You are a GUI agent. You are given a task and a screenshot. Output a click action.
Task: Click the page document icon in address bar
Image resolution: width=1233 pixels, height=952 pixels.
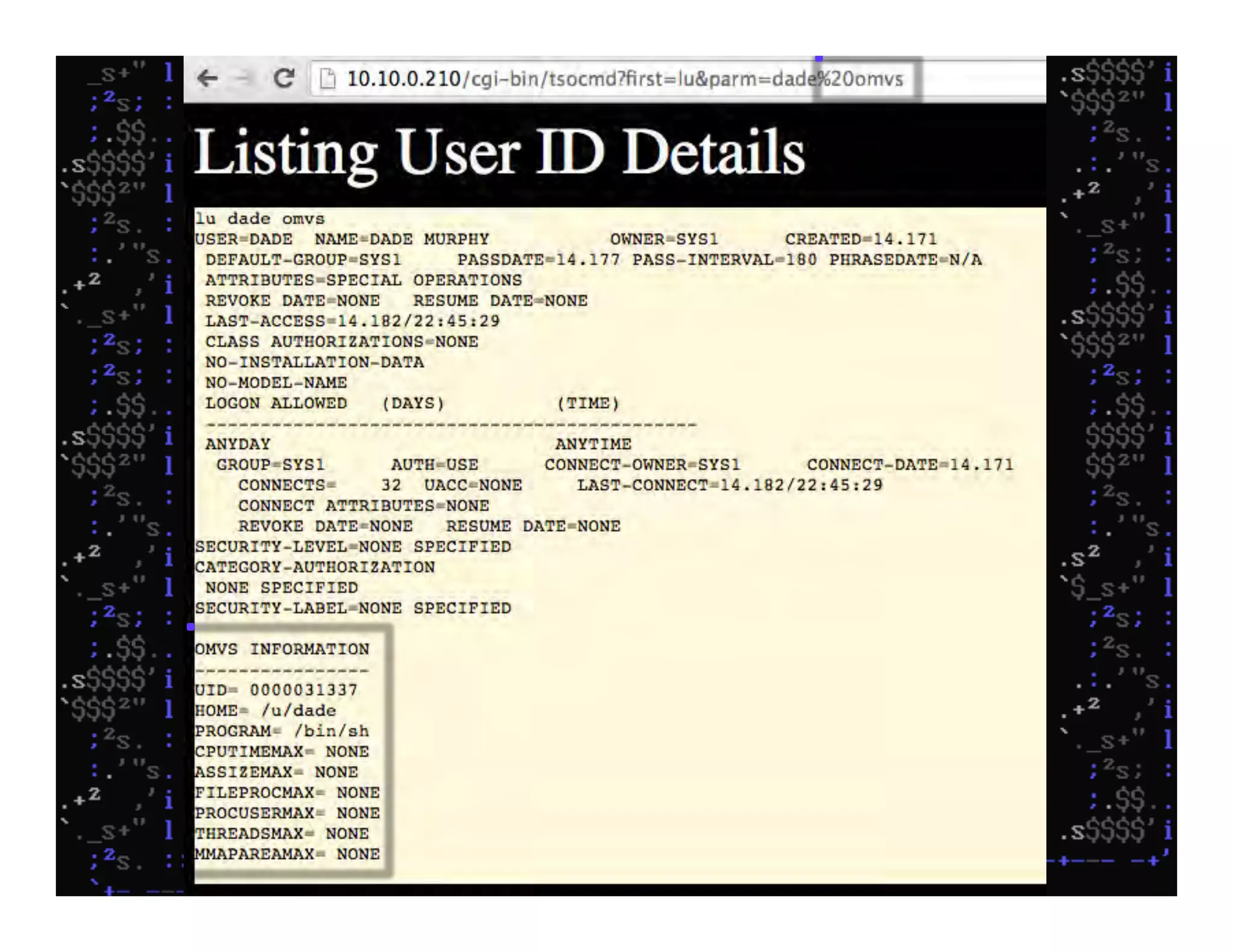click(x=328, y=79)
